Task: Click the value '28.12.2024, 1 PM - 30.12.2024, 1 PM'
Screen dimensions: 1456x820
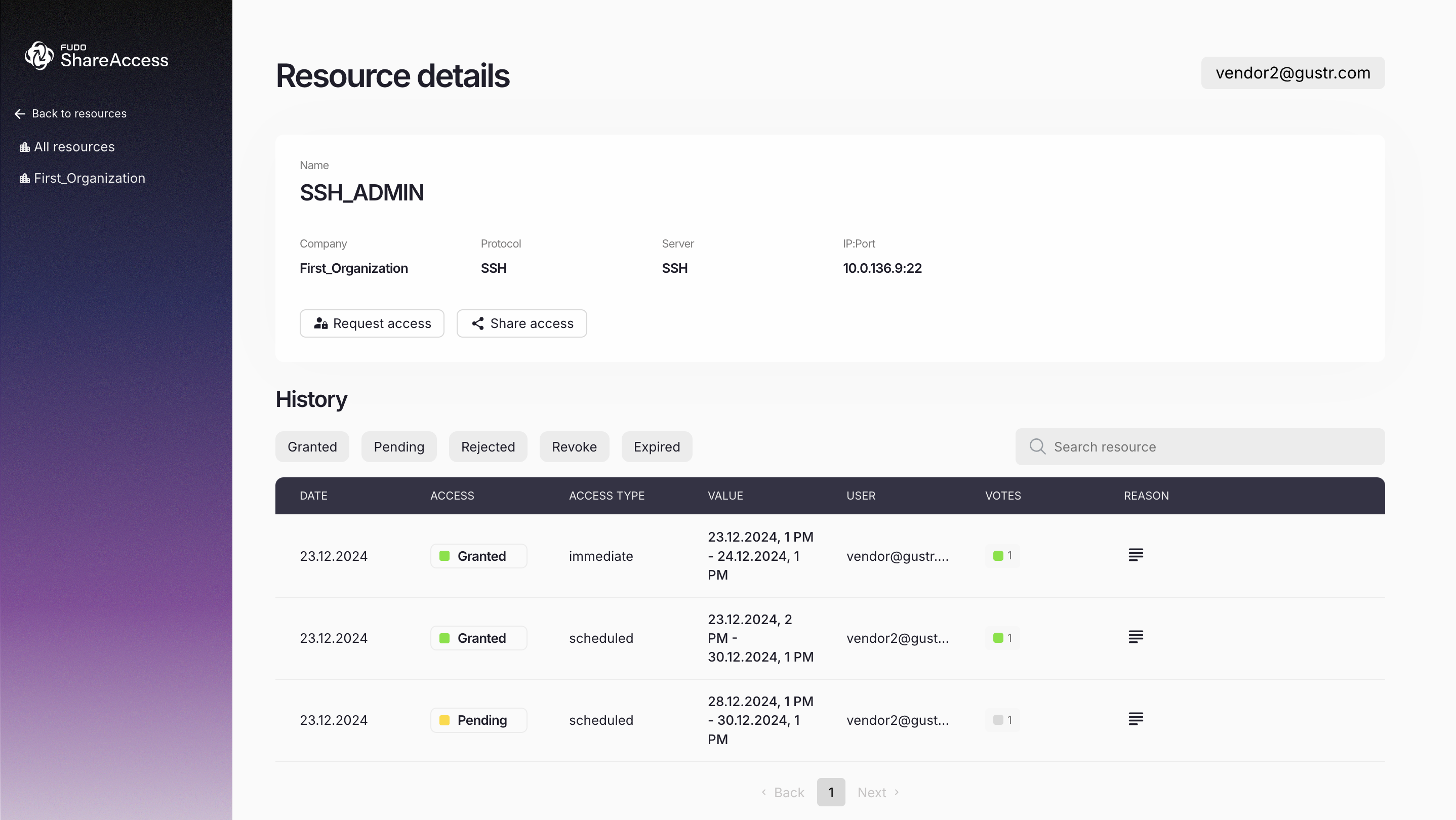Action: coord(760,720)
